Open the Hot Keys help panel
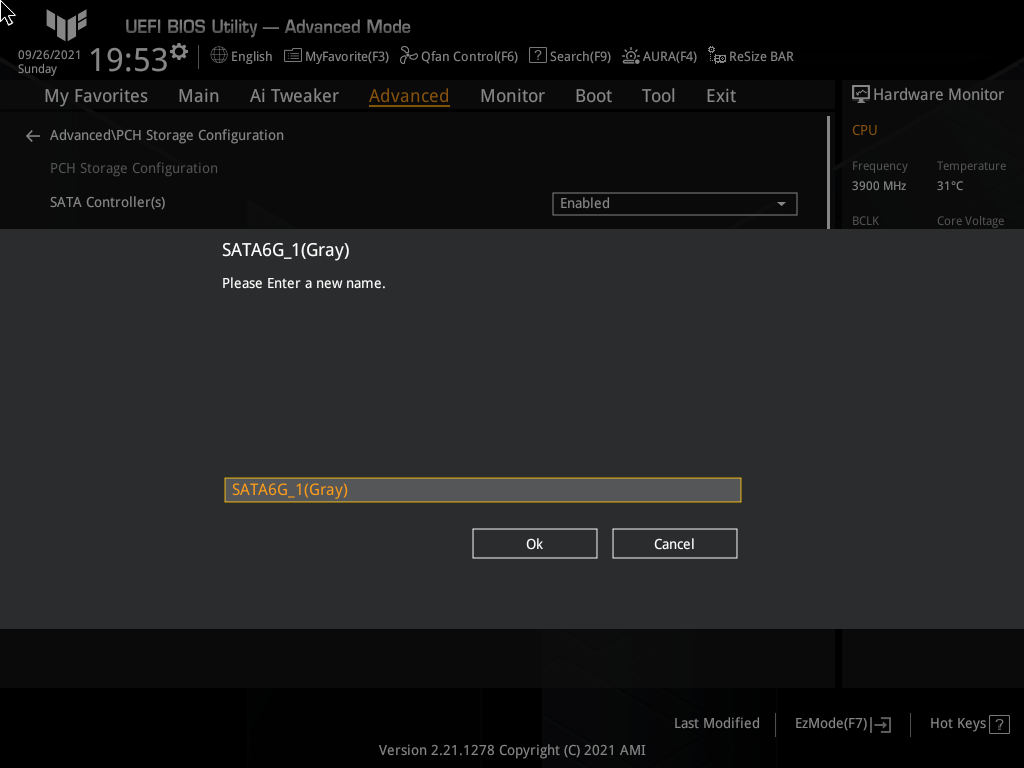 [x=968, y=723]
